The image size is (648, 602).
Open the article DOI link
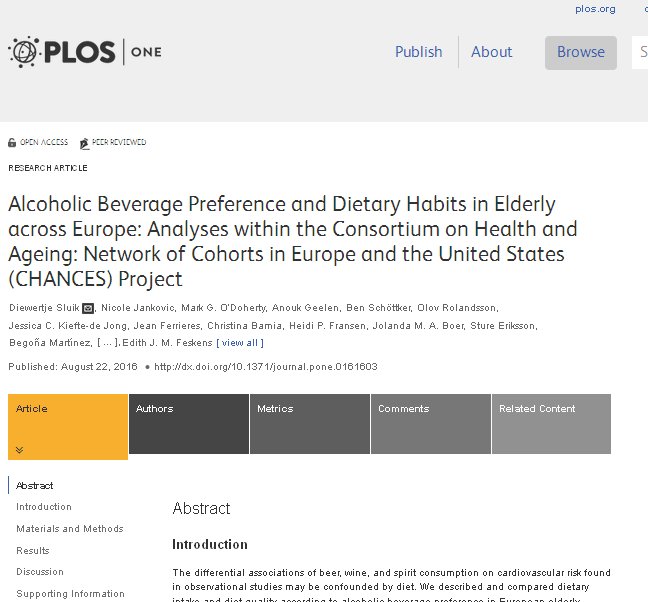tap(265, 367)
